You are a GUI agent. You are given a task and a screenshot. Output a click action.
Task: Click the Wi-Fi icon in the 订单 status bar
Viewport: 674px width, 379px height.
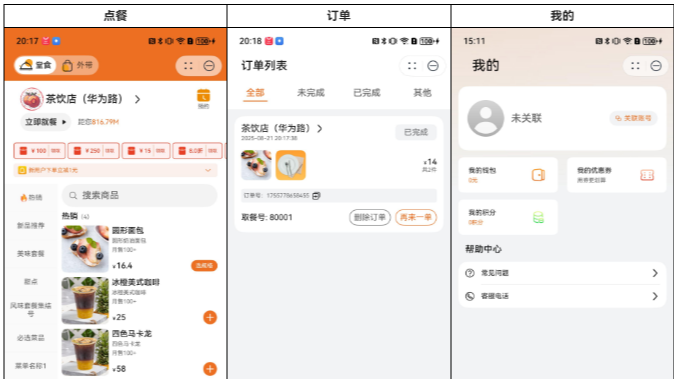tap(404, 41)
